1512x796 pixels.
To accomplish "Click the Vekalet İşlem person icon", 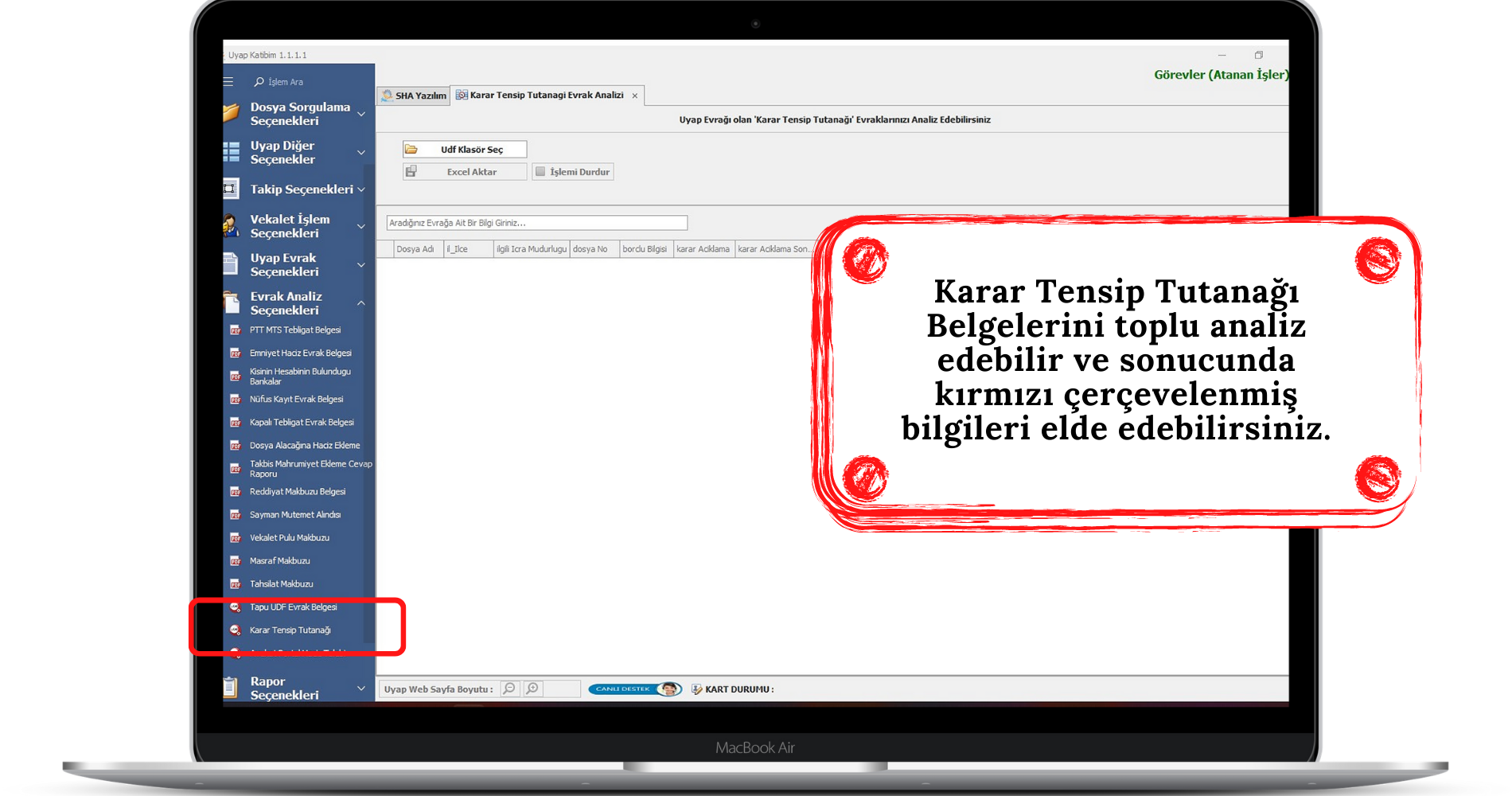I will [231, 226].
